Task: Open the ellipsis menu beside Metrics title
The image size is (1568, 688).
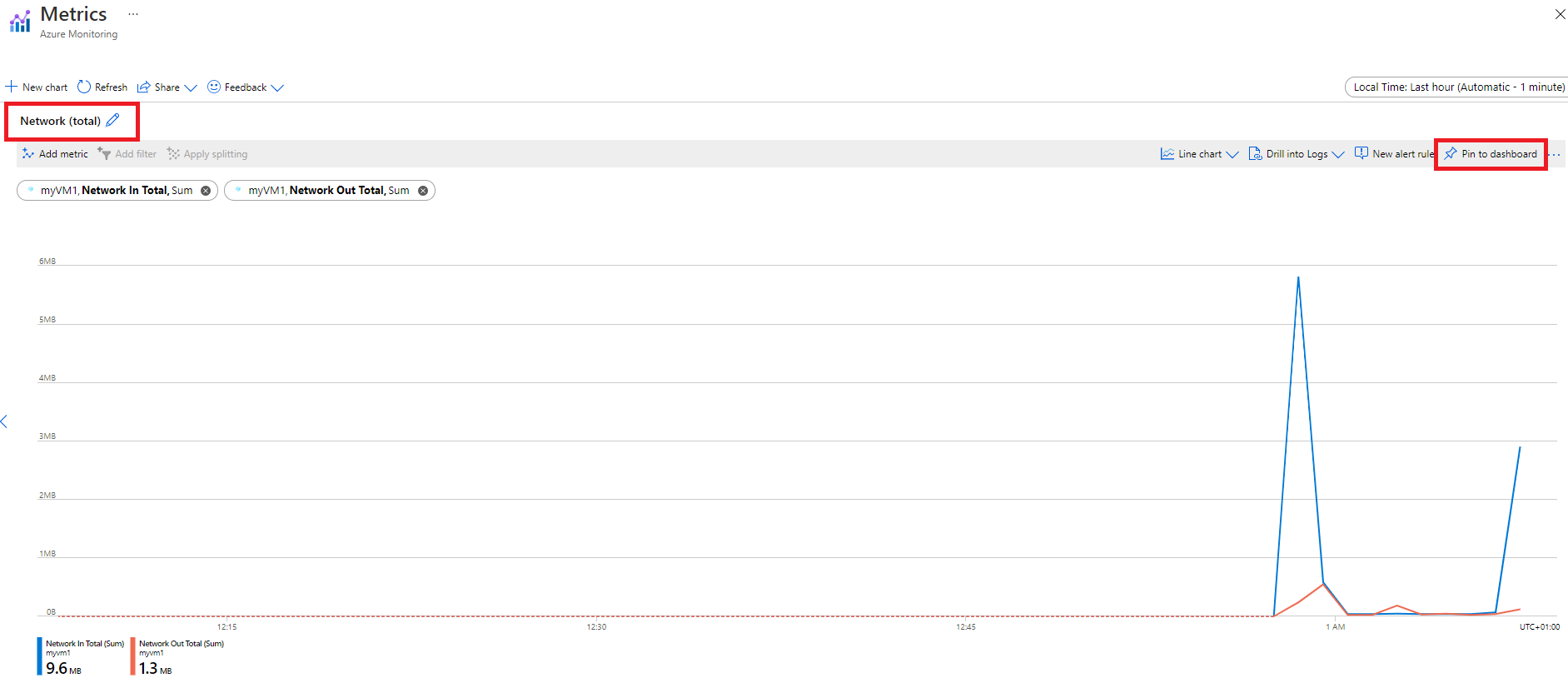Action: pyautogui.click(x=133, y=14)
